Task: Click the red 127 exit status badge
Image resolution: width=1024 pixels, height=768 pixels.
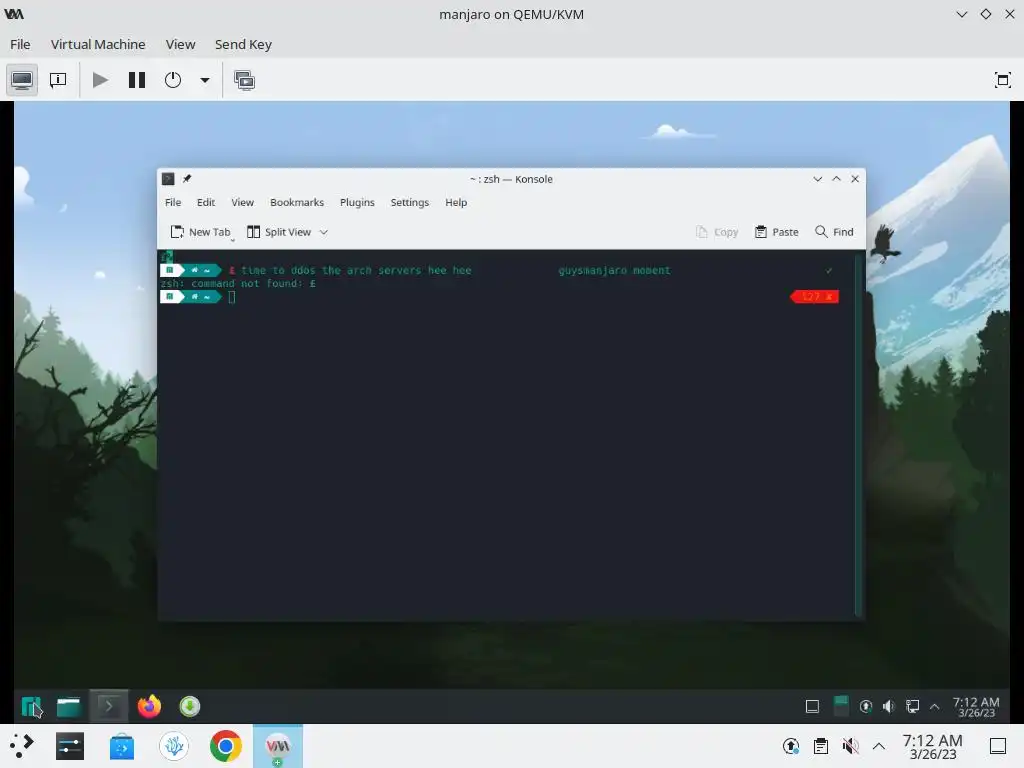Action: (x=815, y=297)
